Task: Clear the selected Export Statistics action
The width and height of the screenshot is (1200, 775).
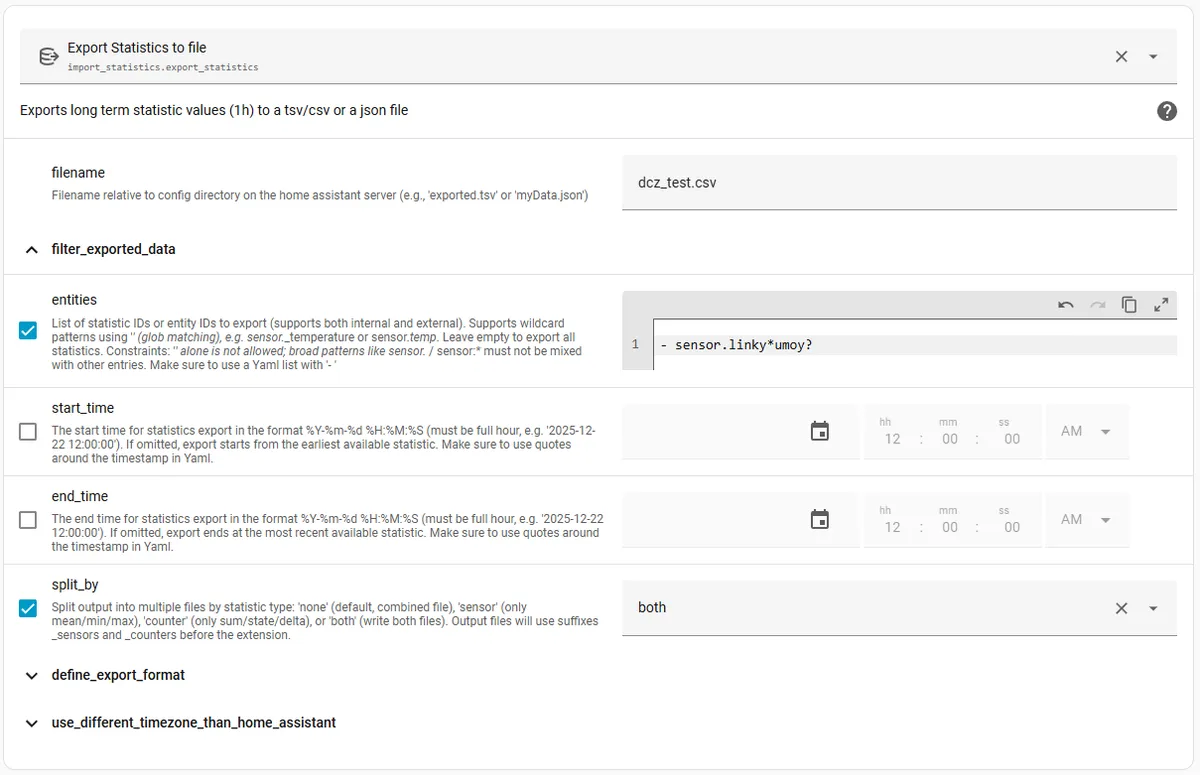Action: 1121,57
